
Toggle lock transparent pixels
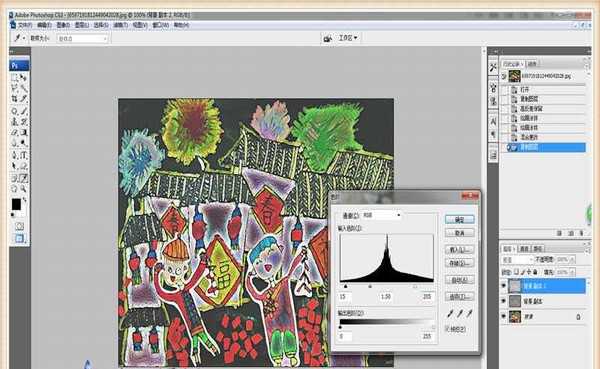point(517,272)
